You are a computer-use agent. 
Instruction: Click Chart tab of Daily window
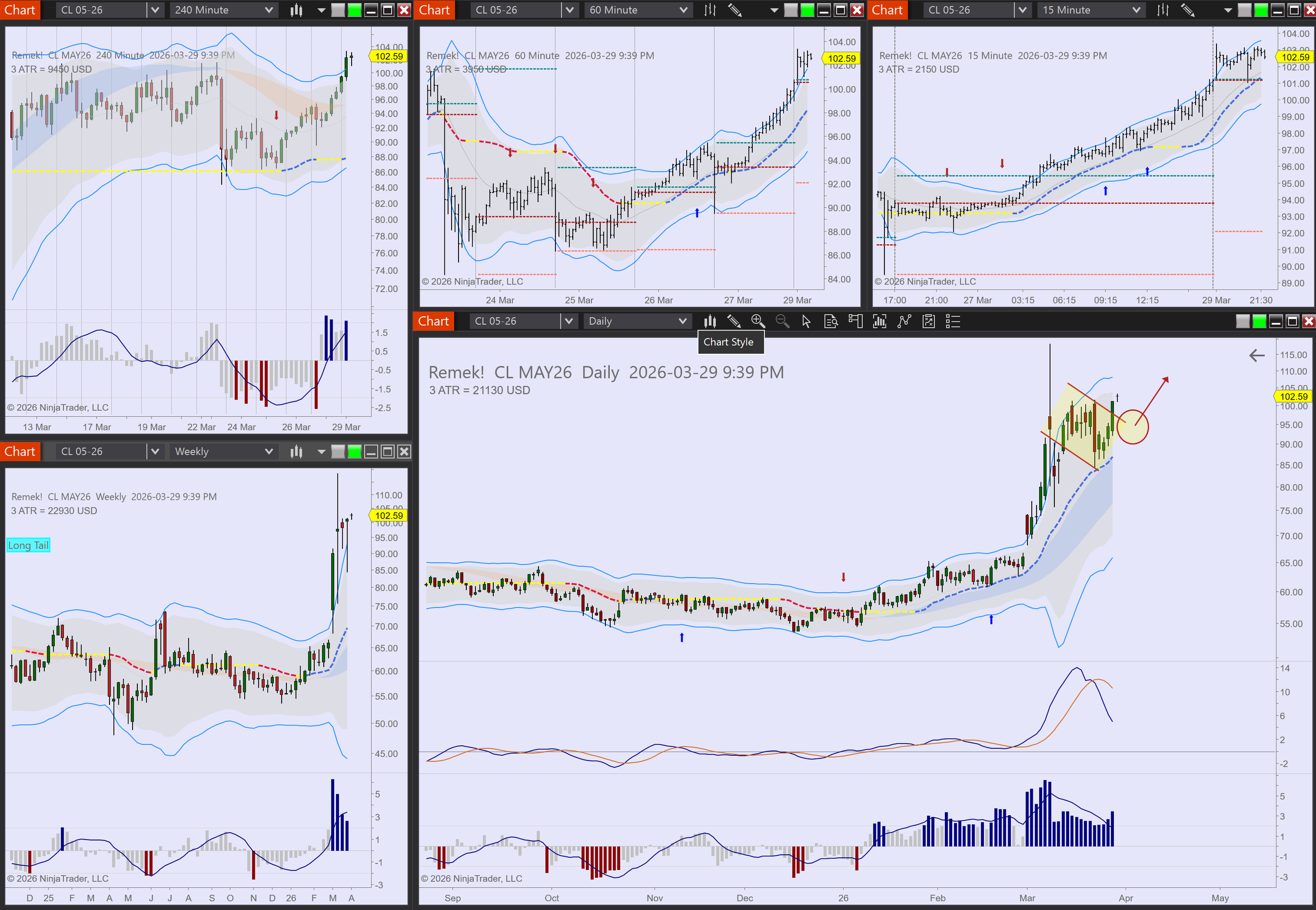[433, 322]
